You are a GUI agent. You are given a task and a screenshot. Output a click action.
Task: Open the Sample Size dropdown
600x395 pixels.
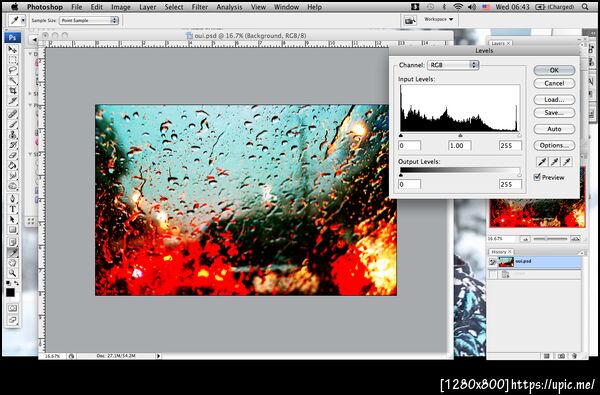point(88,21)
